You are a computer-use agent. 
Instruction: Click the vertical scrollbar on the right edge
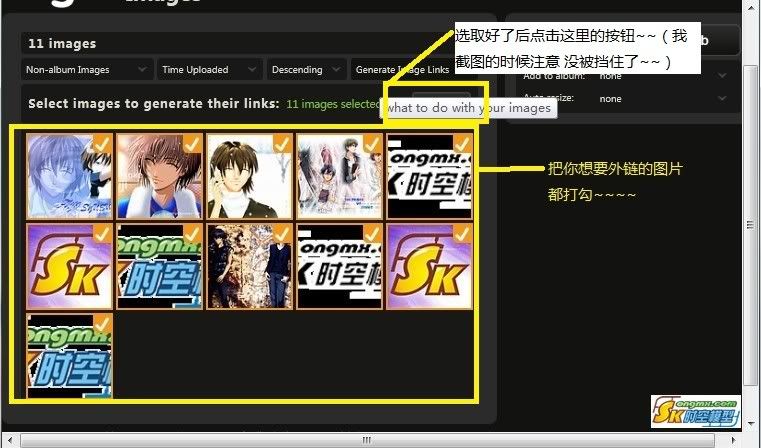[x=751, y=223]
